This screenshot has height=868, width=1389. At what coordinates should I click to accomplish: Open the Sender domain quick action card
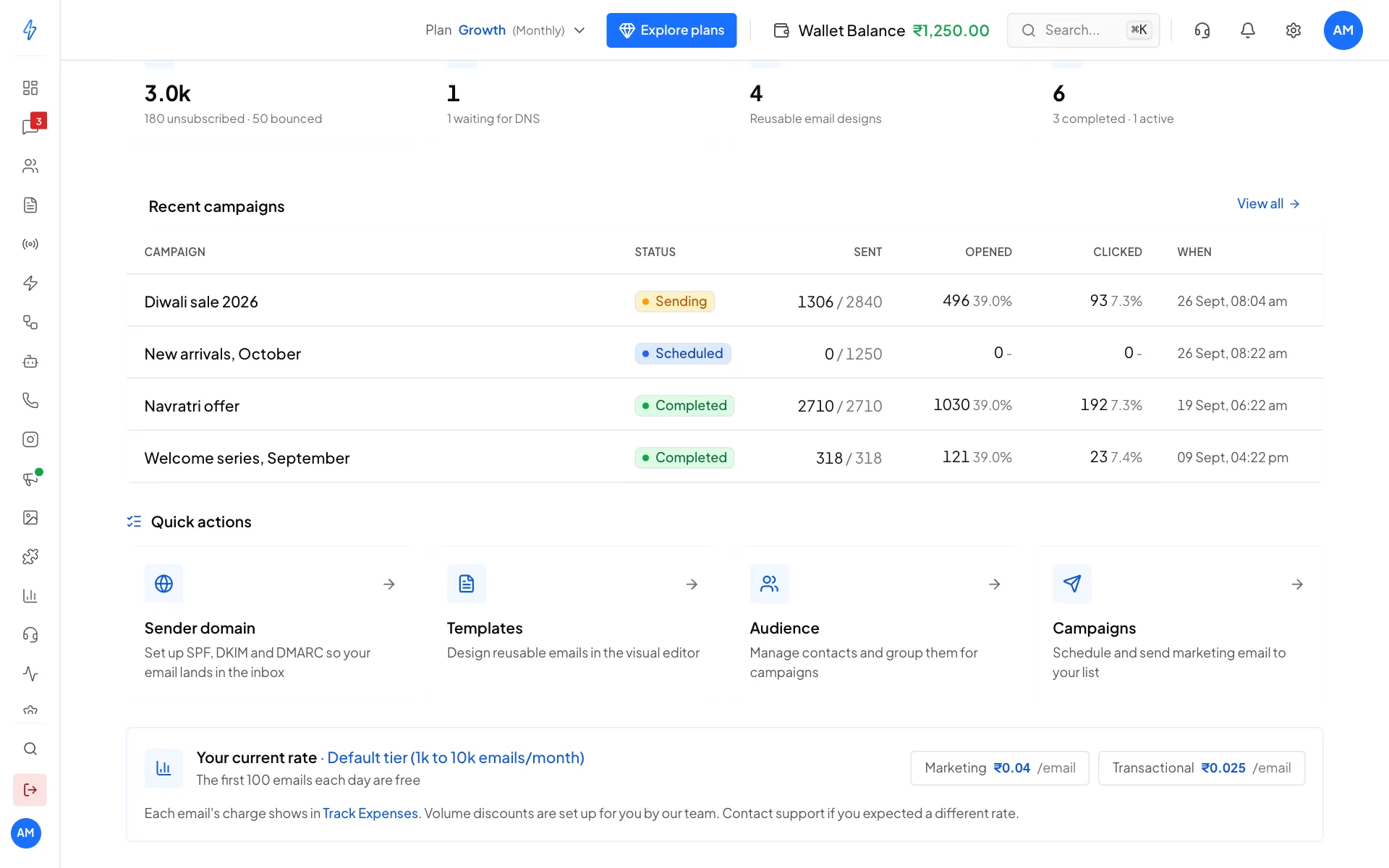[x=270, y=623]
